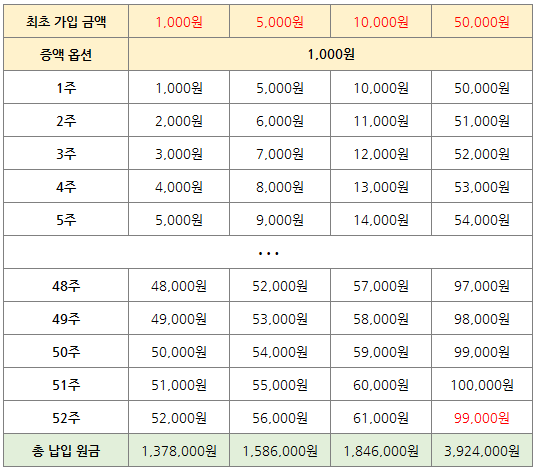Click the '총 납입 원금' label cell
535x469 pixels.
click(66, 450)
